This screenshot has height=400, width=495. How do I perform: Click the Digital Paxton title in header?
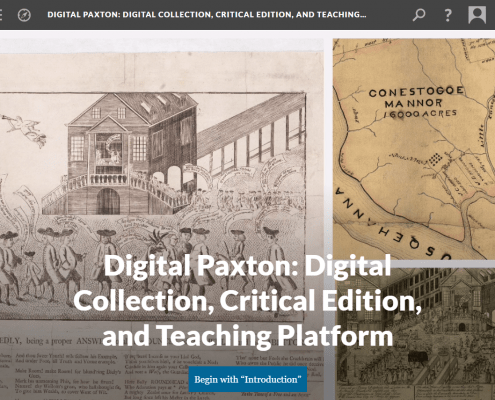coord(207,15)
